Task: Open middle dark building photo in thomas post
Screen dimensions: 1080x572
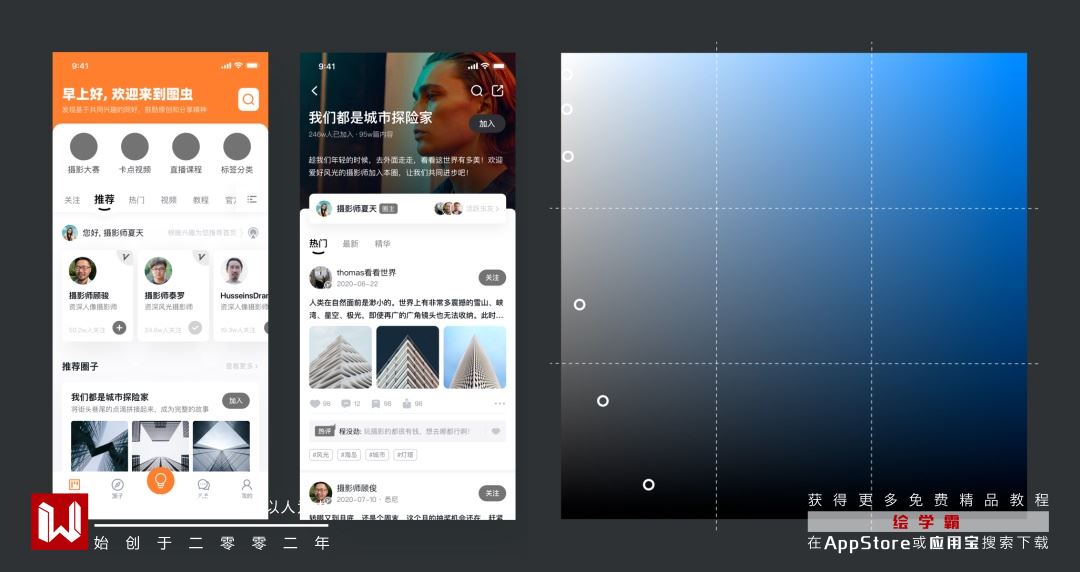Action: click(x=408, y=357)
